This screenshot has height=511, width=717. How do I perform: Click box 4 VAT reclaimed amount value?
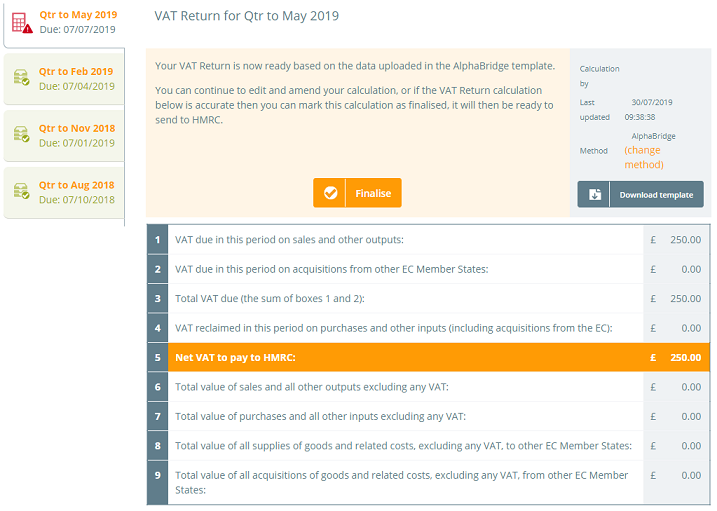coord(690,328)
